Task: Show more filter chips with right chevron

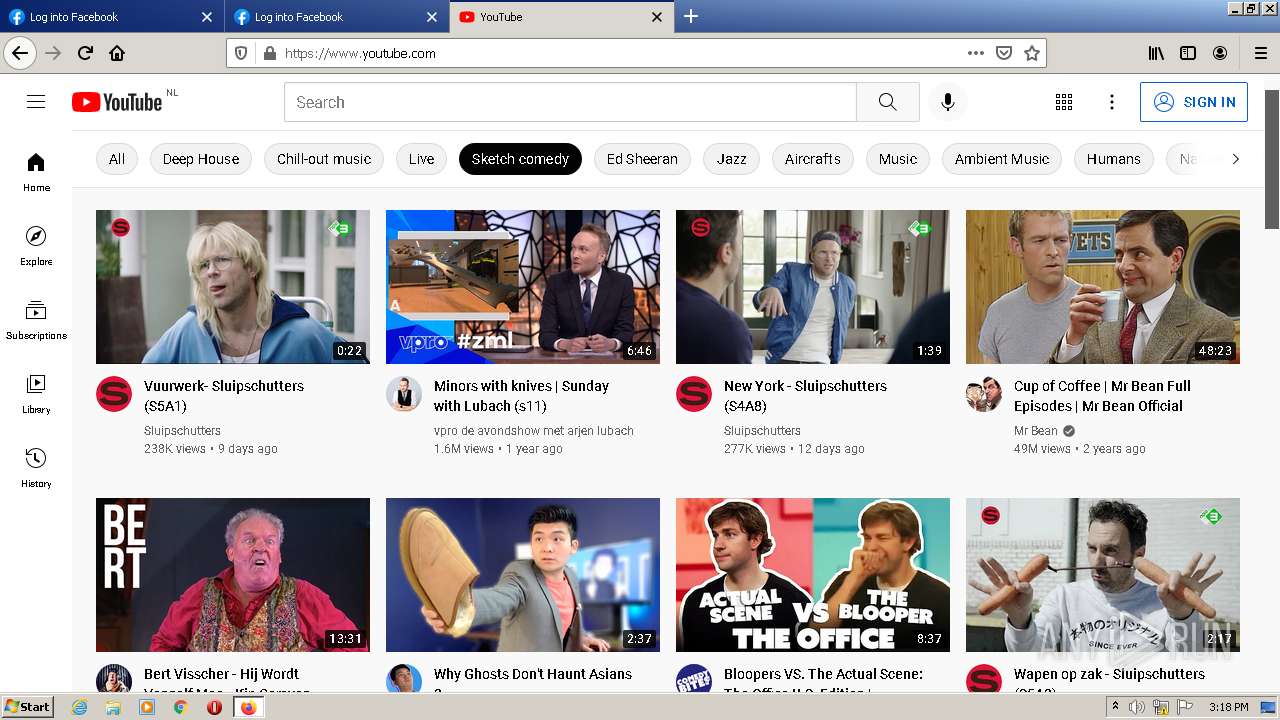Action: pyautogui.click(x=1235, y=159)
